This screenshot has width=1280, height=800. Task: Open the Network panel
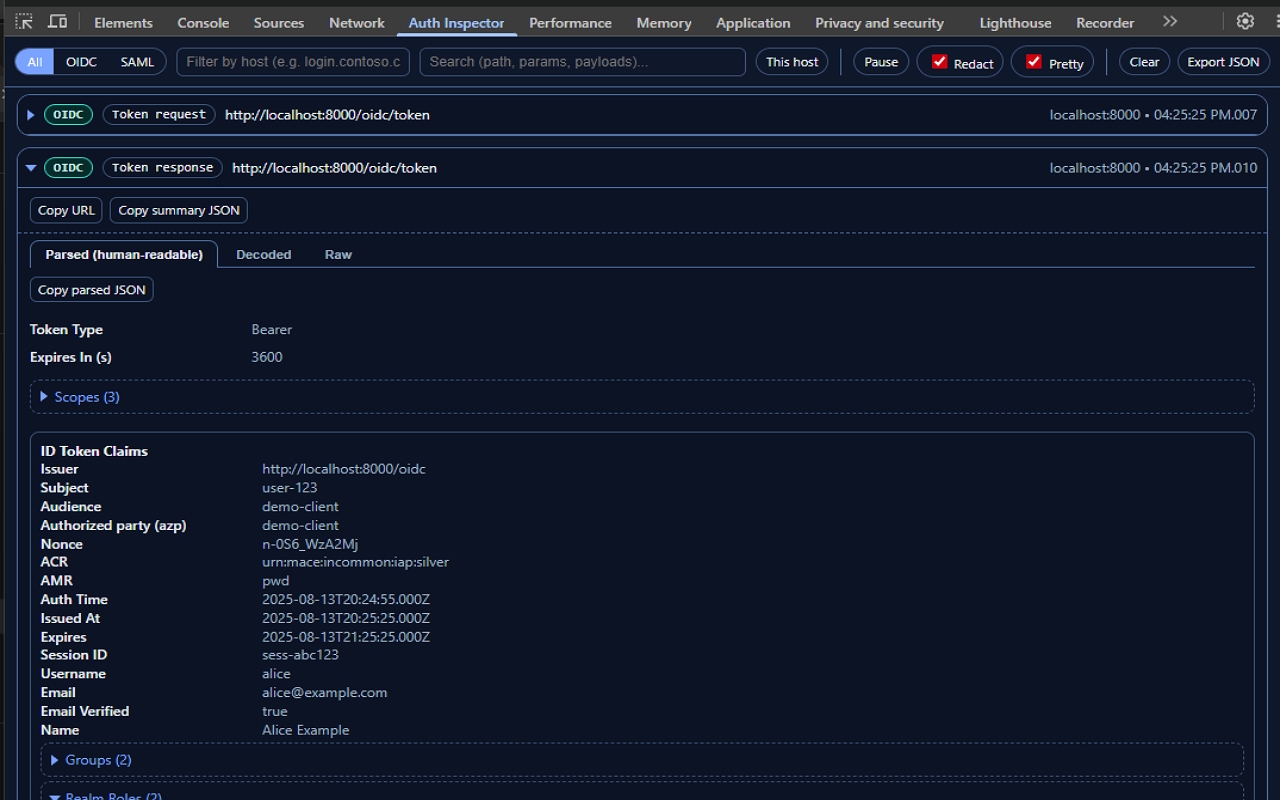click(356, 21)
